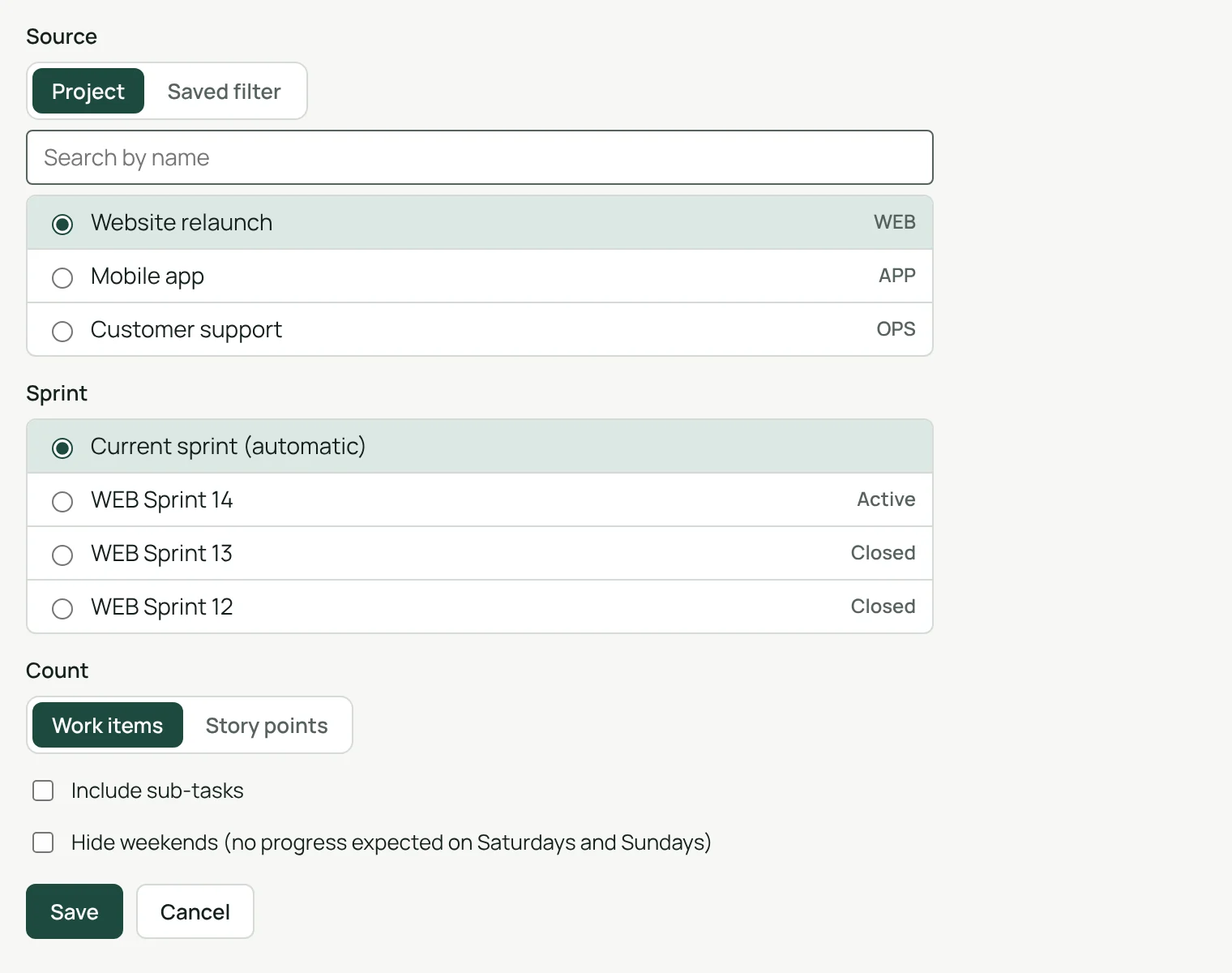Choose WEB Sprint 14 radio button
Viewport: 1232px width, 973px height.
(62, 501)
